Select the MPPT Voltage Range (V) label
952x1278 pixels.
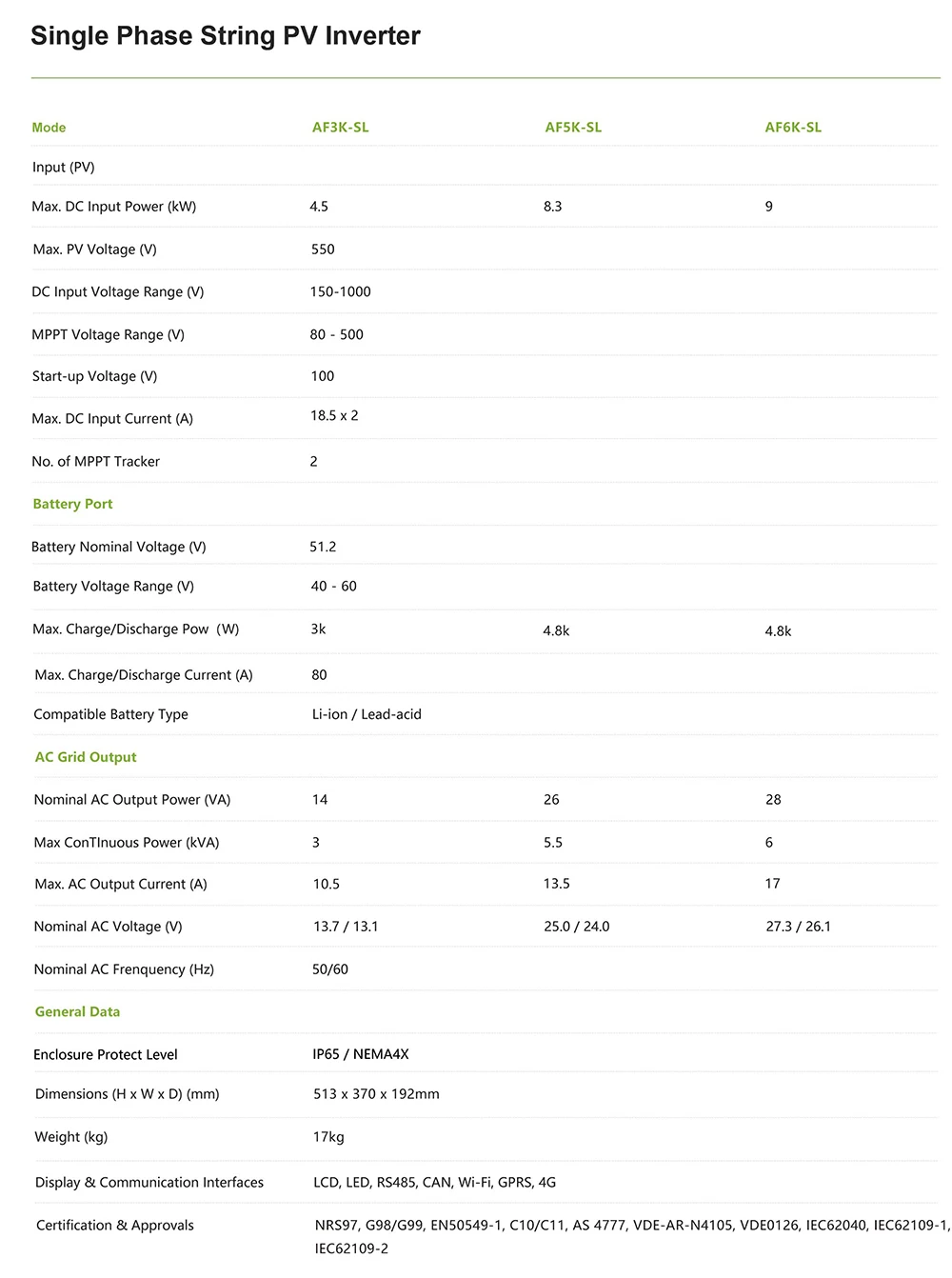(x=108, y=334)
